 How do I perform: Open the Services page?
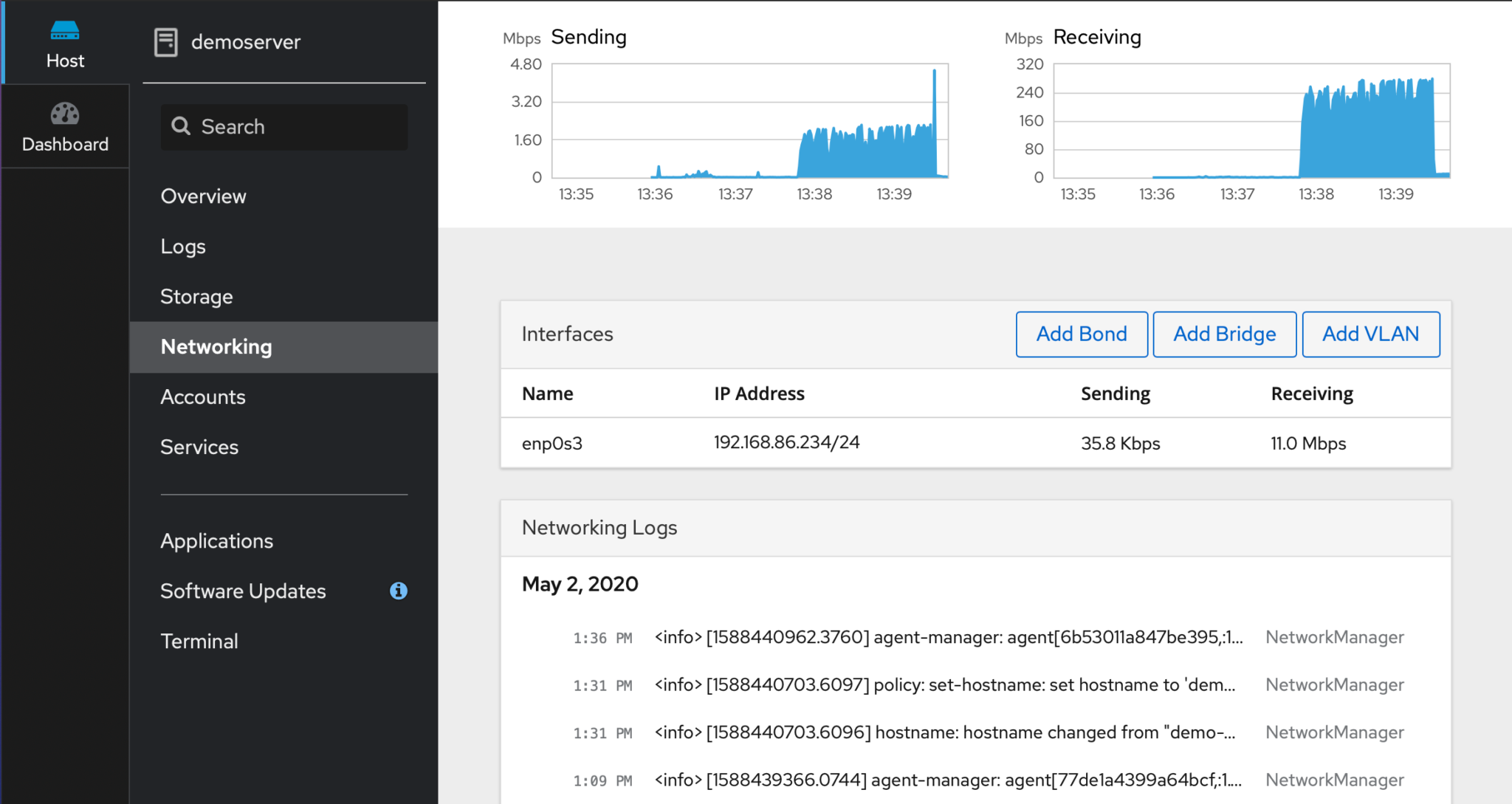pos(199,447)
